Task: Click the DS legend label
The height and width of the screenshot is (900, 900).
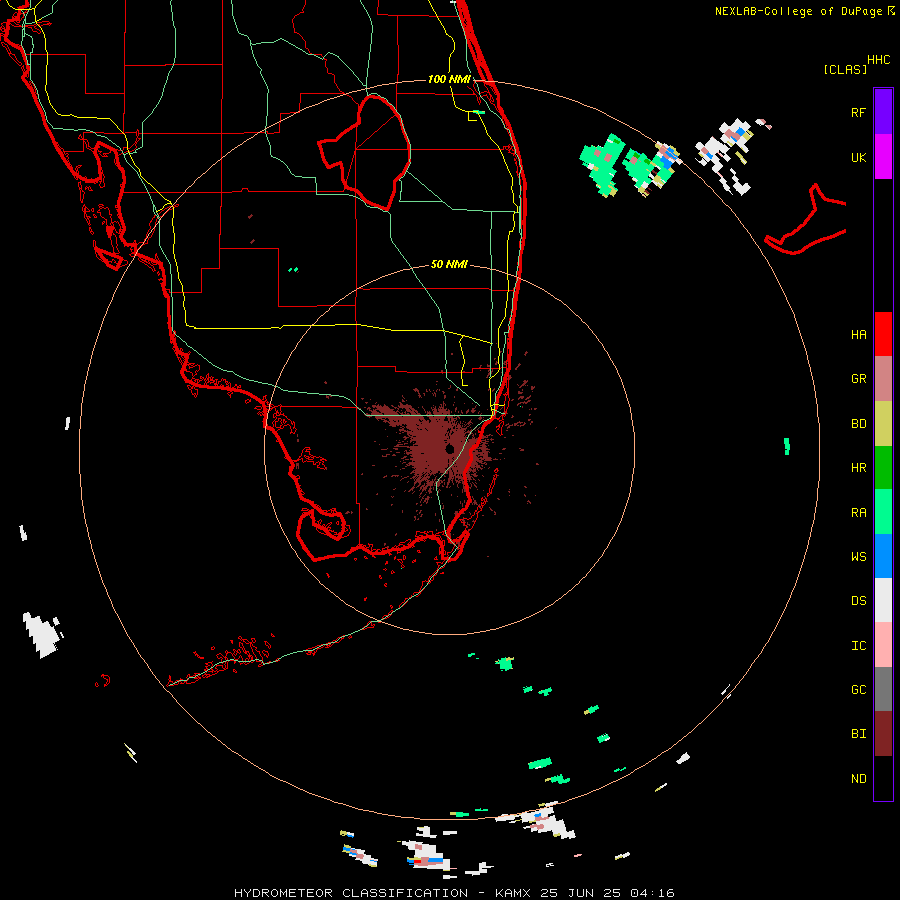Action: coord(858,601)
